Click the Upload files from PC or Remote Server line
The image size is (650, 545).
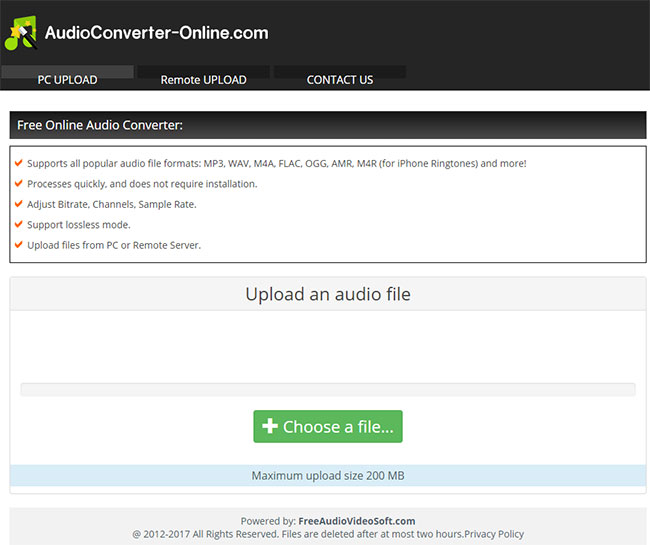[x=114, y=245]
